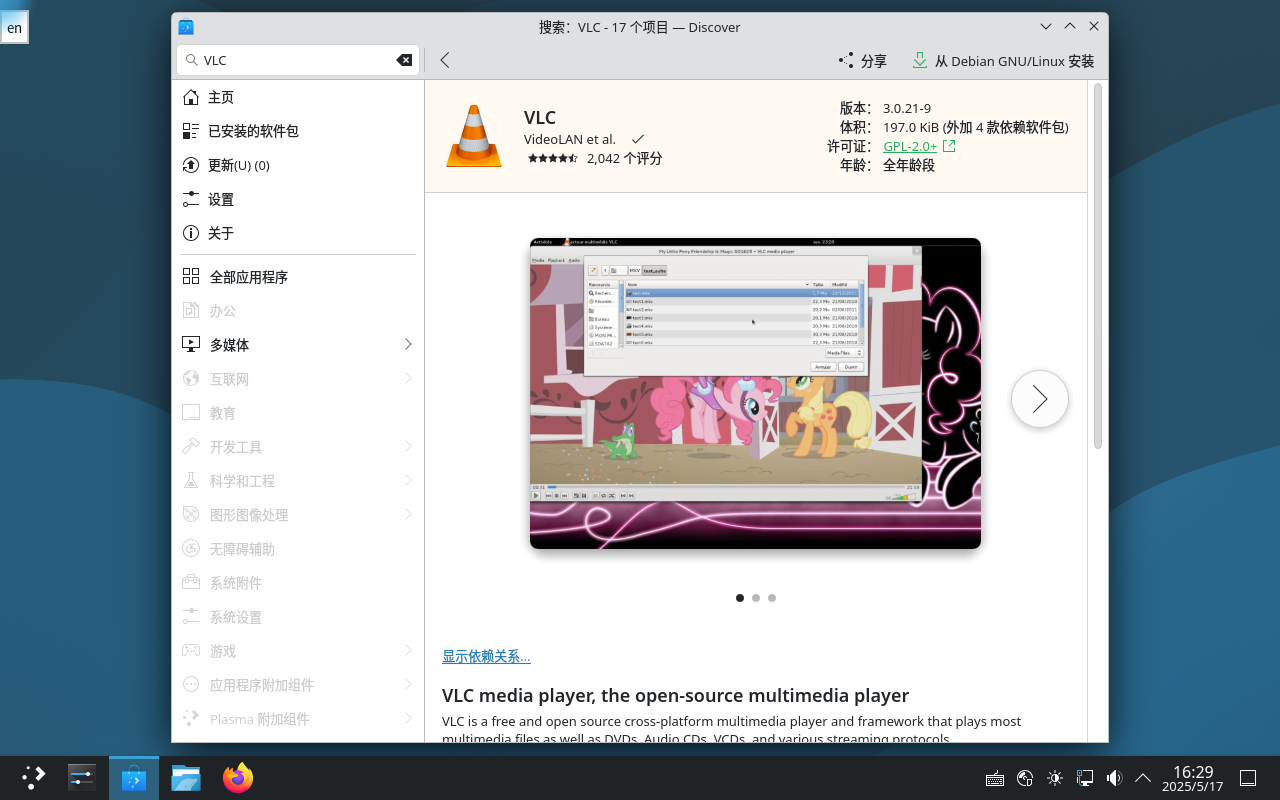This screenshot has width=1280, height=800.
Task: Click the info icon beside 关于
Action: (x=191, y=233)
